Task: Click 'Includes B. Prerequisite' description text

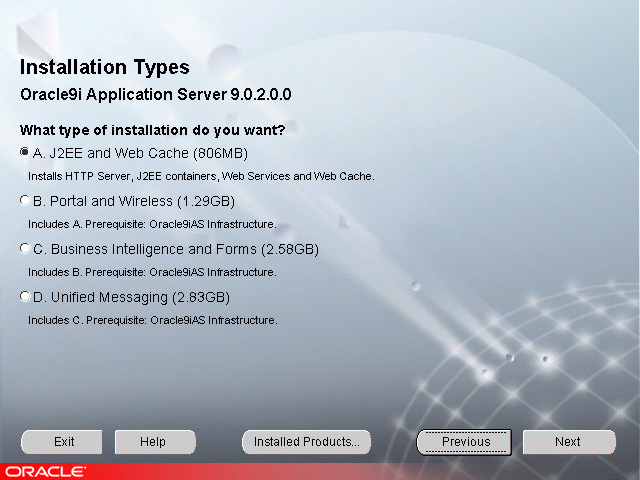Action: [x=152, y=272]
